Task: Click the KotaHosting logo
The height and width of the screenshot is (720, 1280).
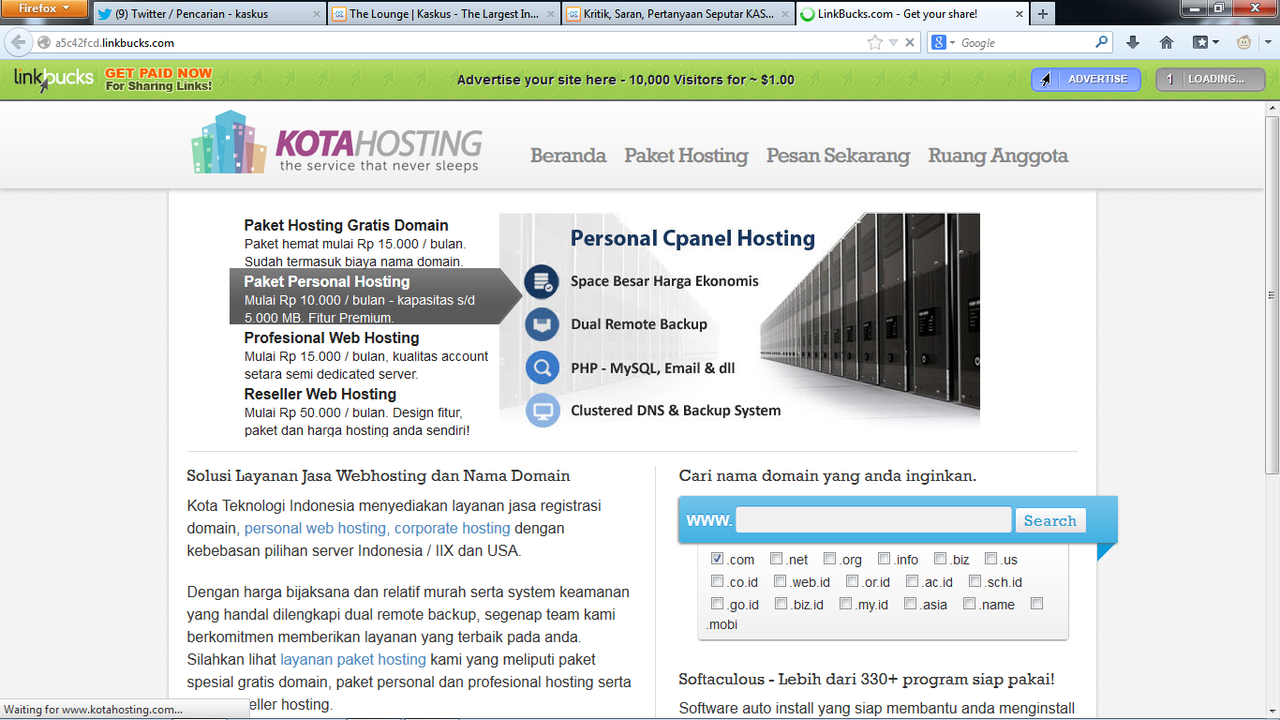Action: pos(337,143)
